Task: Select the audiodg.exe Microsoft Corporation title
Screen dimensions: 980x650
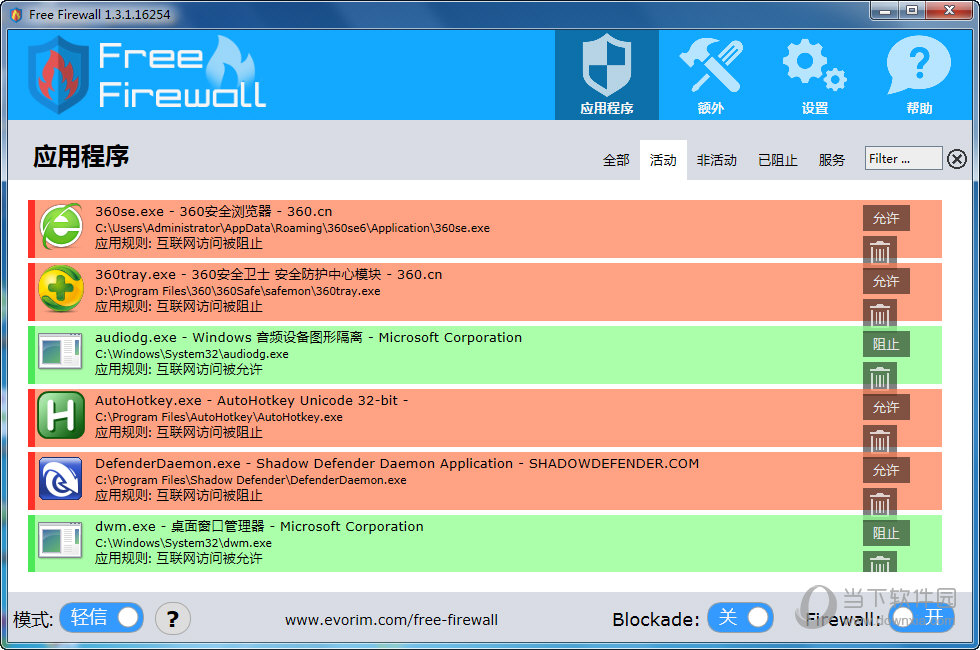Action: click(x=308, y=338)
